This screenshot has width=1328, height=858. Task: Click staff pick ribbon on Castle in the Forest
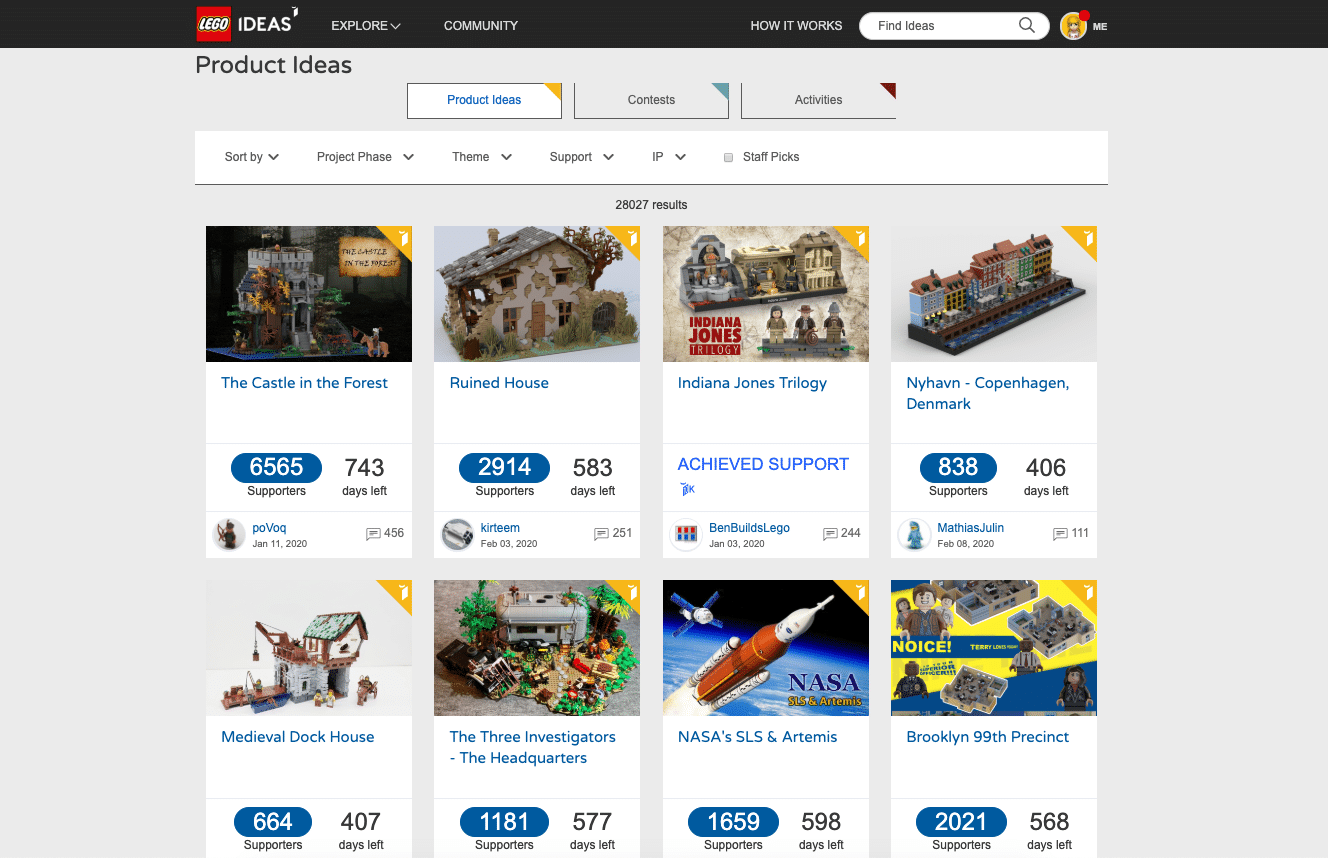[400, 238]
